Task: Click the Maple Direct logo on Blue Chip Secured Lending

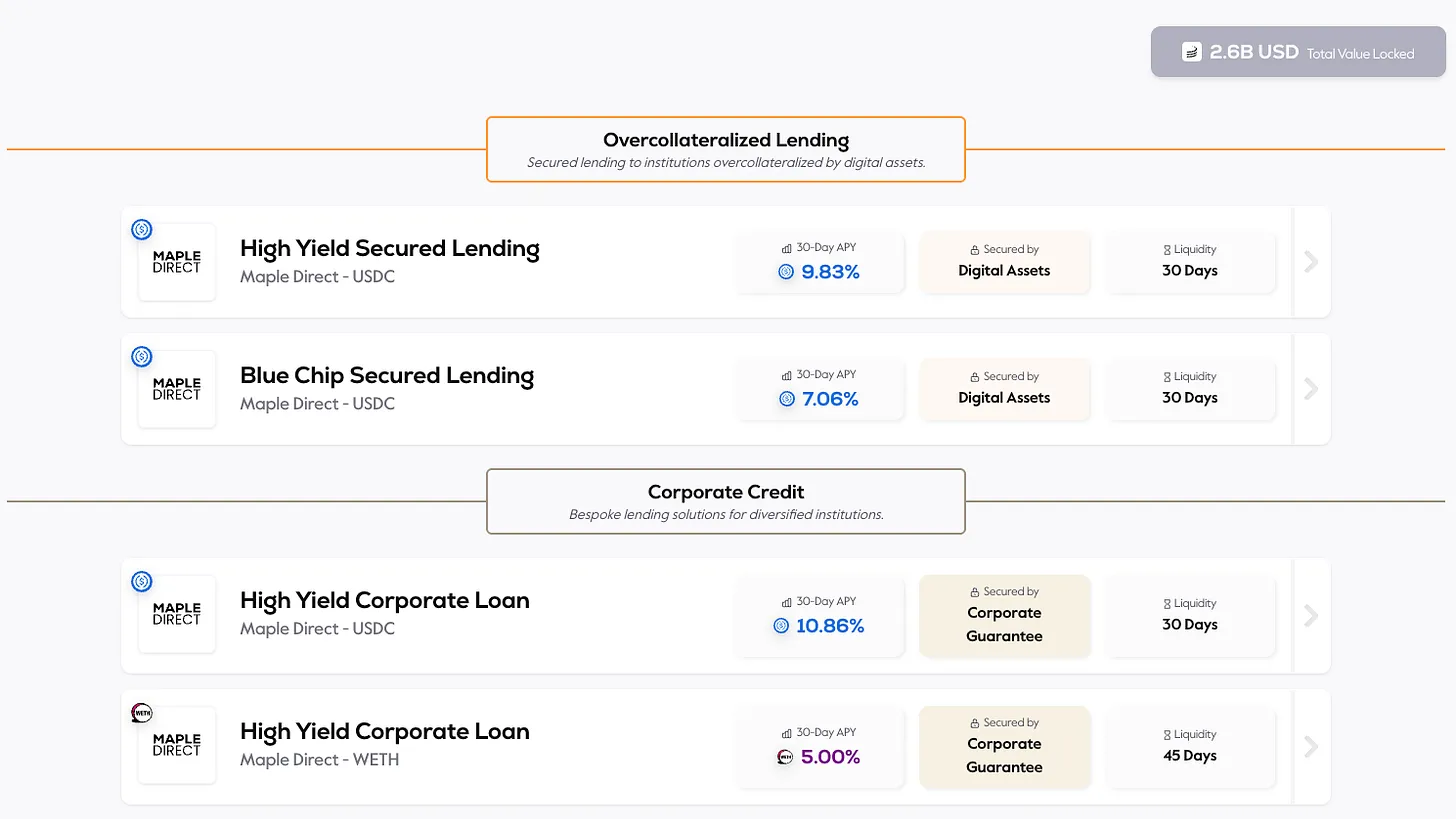Action: pos(176,388)
